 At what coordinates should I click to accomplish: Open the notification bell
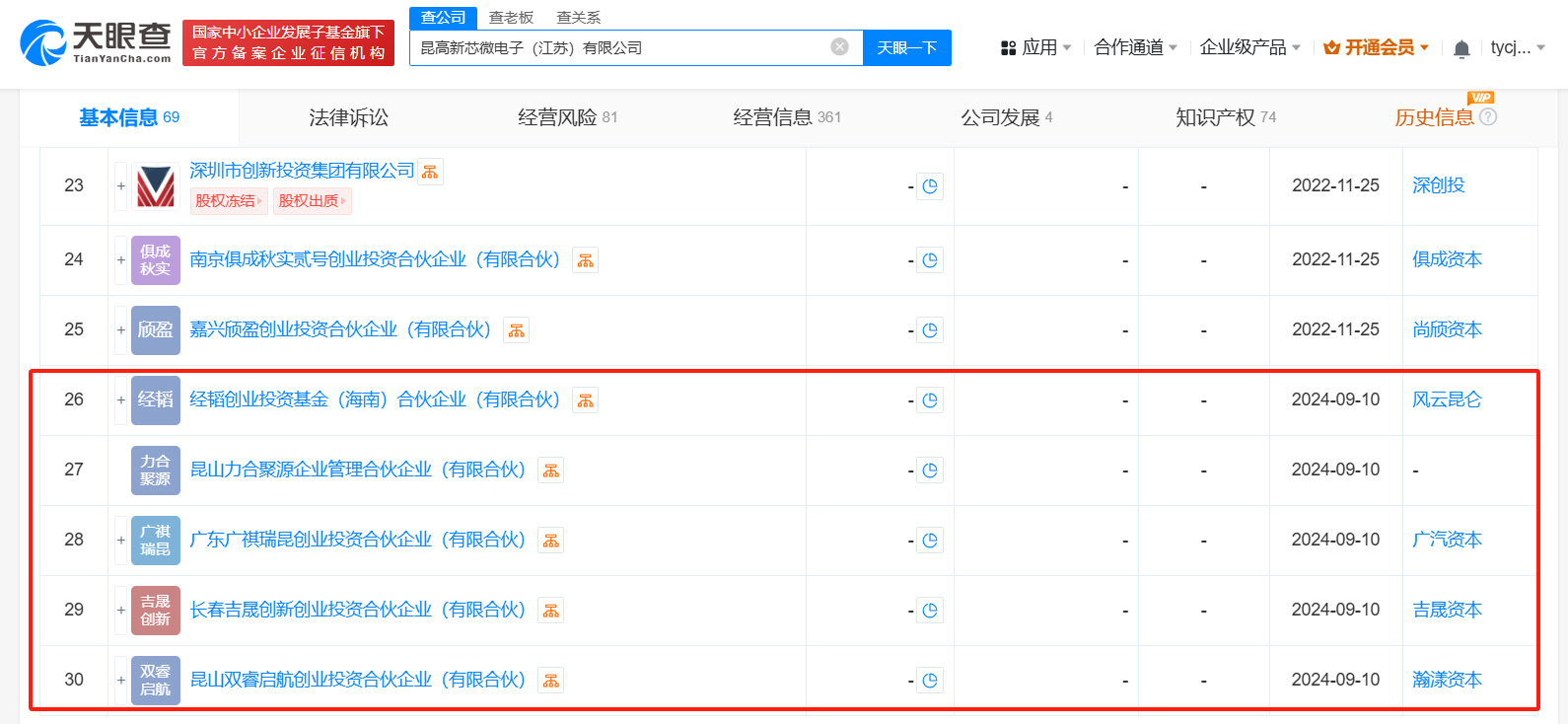1461,48
